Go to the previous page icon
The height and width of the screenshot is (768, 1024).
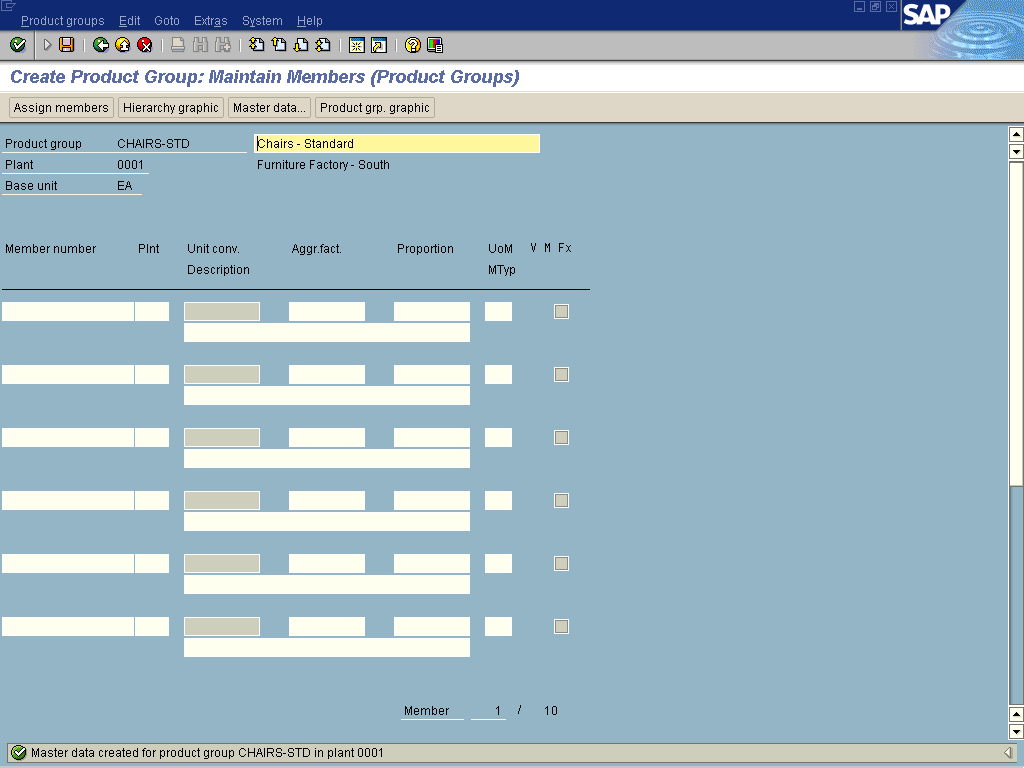(279, 44)
